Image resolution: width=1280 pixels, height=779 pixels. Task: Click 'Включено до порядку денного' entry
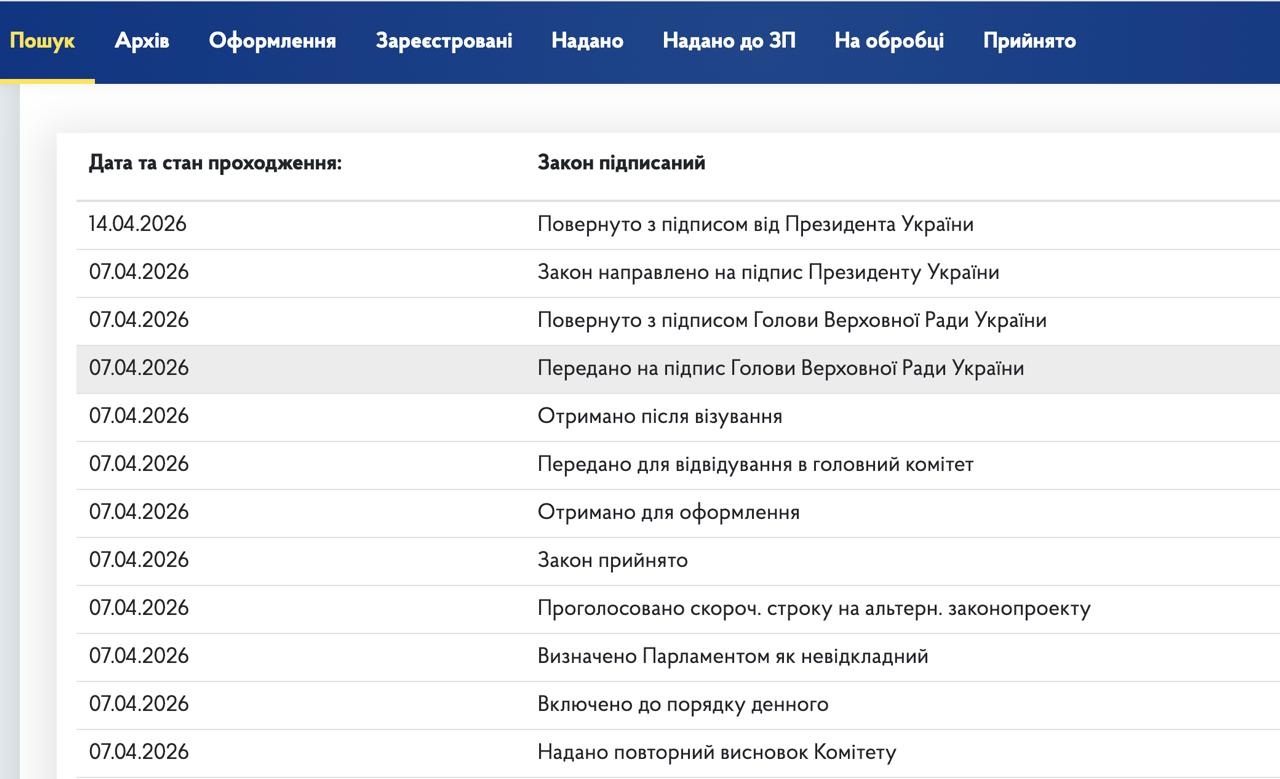(683, 704)
